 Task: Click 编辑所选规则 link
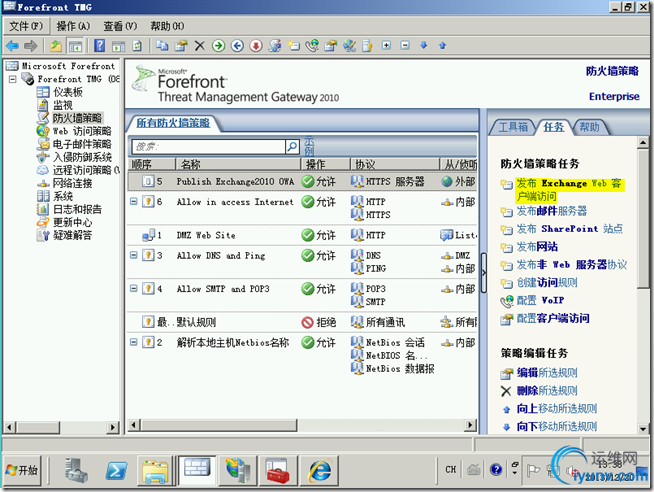point(547,372)
